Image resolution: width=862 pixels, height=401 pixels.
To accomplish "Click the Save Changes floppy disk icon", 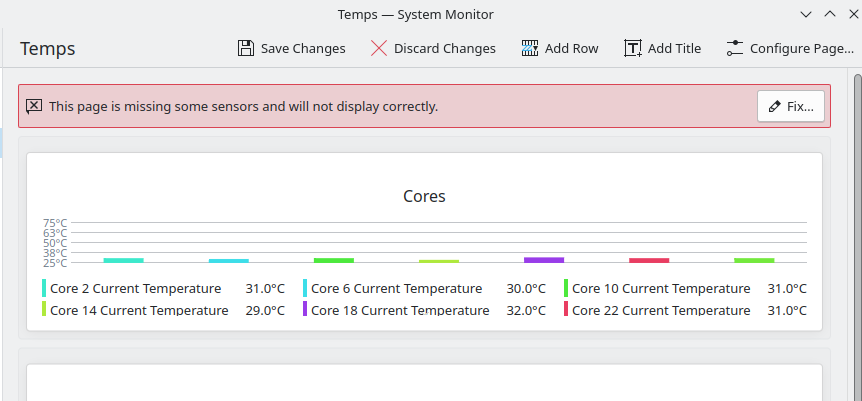I will click(246, 48).
